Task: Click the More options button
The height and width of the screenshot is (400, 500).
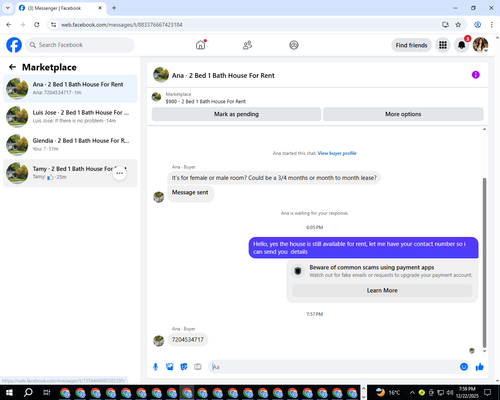Action: pos(403,114)
